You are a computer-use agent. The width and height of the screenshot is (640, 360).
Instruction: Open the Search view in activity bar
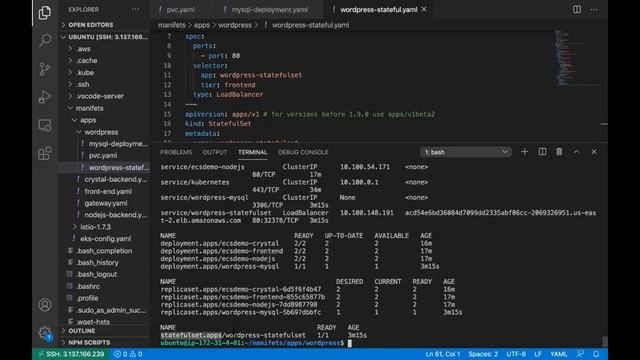tap(45, 40)
